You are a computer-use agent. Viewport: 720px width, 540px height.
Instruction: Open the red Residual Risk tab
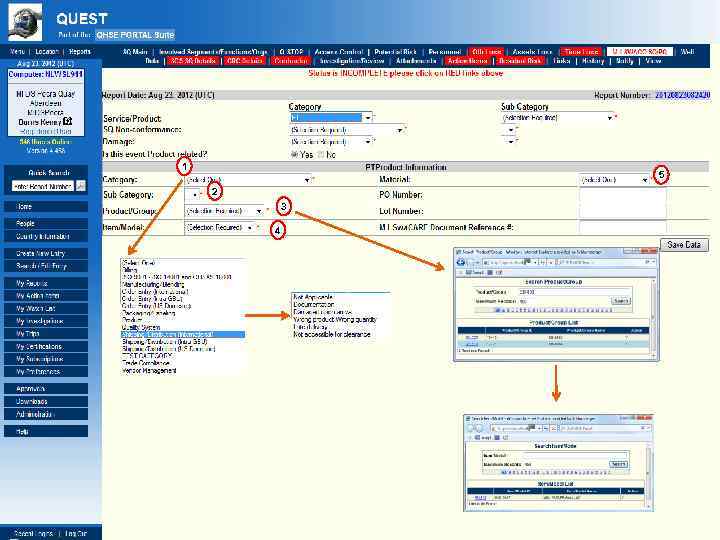(x=520, y=61)
